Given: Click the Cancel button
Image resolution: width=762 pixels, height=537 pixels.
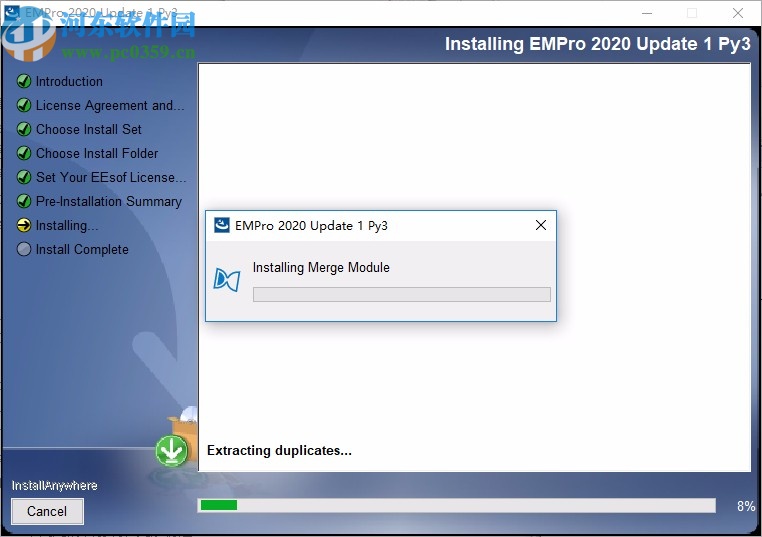Looking at the screenshot, I should coord(47,511).
